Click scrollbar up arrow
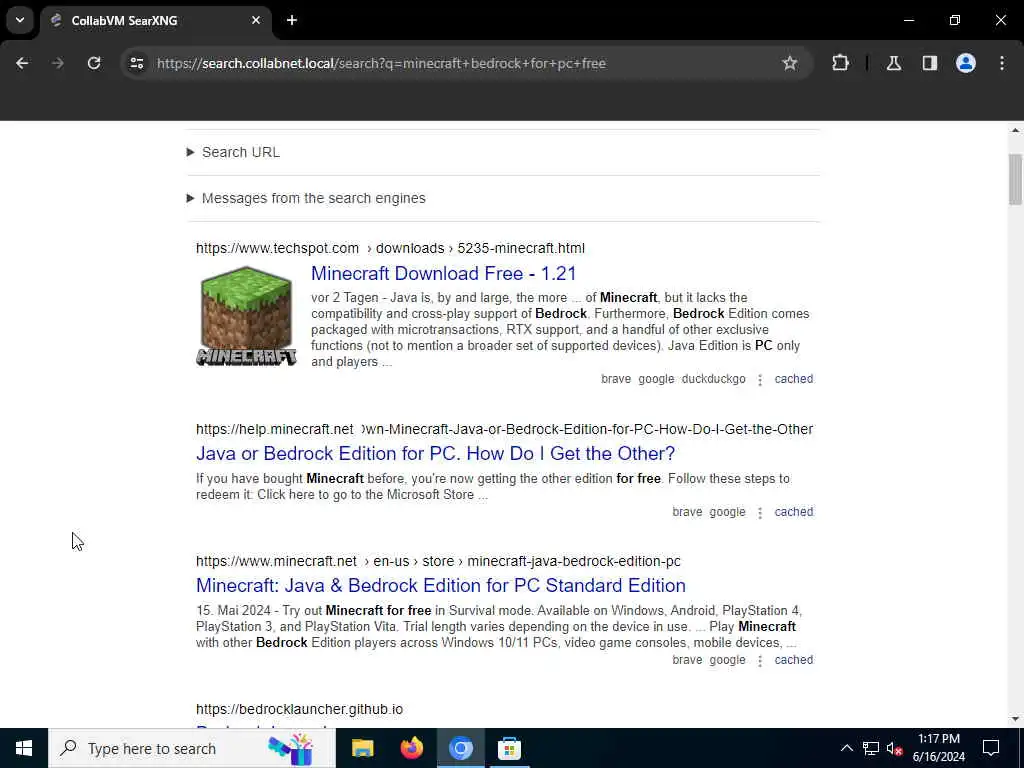Viewport: 1024px width, 768px height. click(1016, 131)
